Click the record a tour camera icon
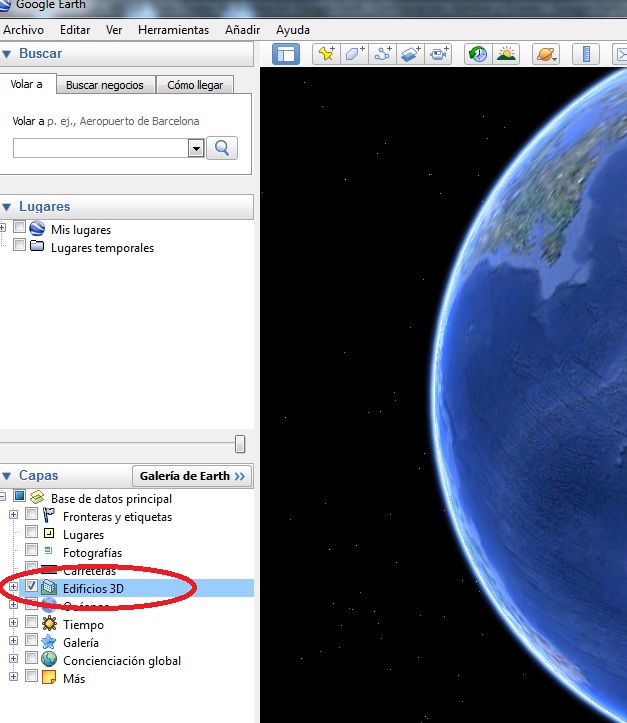The width and height of the screenshot is (627, 723). pos(439,54)
